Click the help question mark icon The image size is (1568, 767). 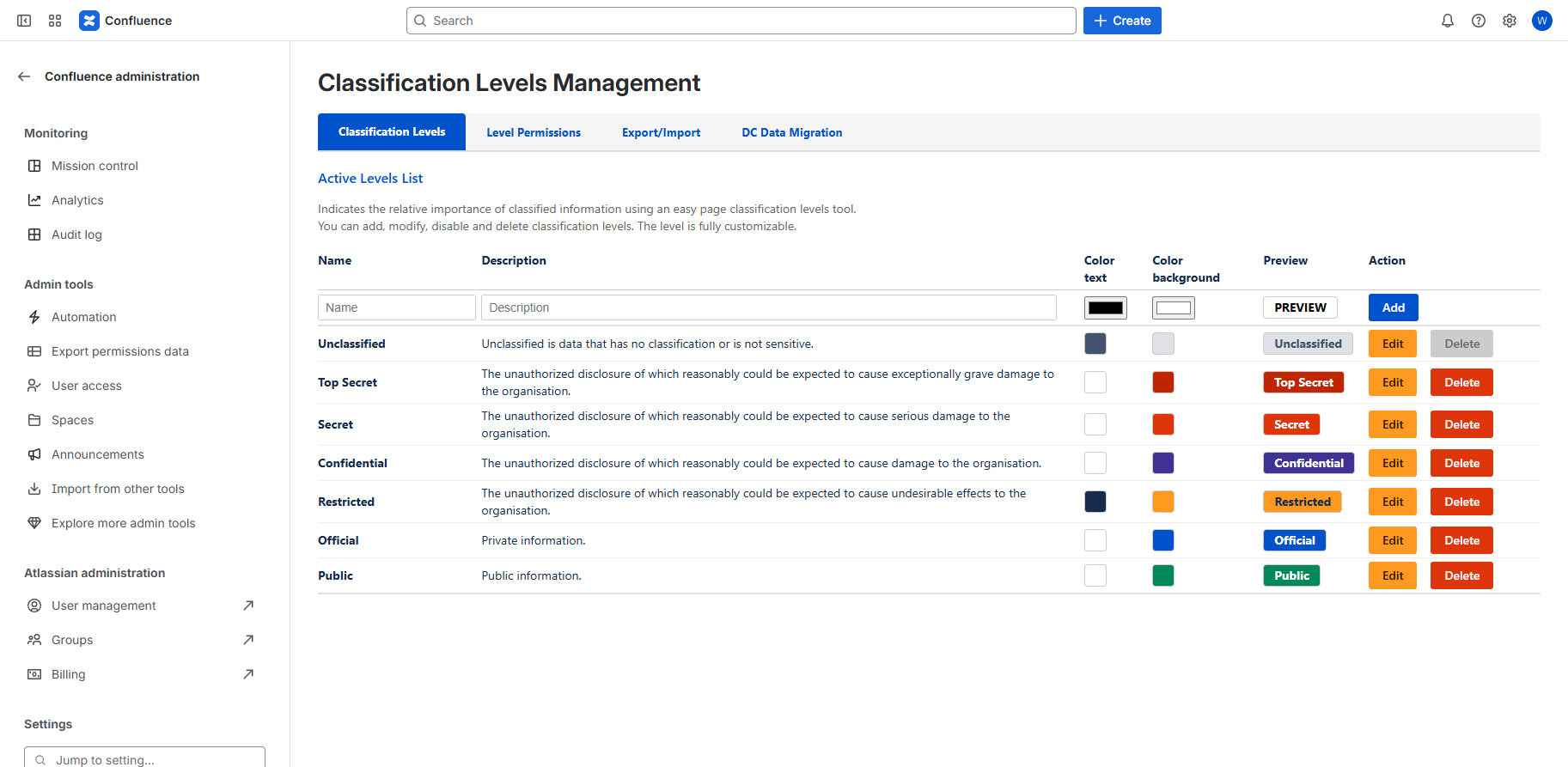click(x=1479, y=21)
